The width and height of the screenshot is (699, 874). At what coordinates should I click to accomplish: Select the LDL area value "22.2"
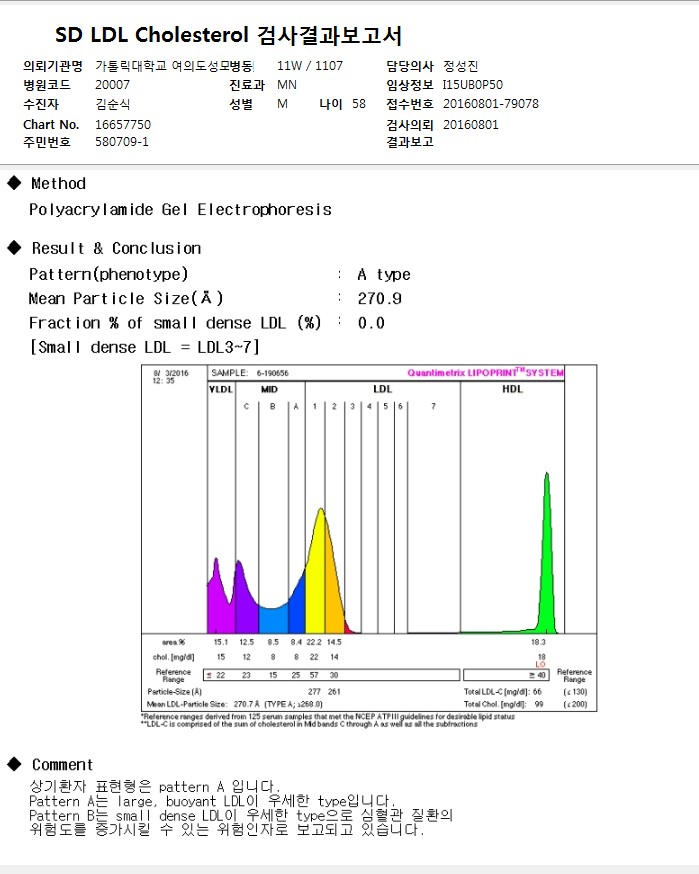pos(314,642)
